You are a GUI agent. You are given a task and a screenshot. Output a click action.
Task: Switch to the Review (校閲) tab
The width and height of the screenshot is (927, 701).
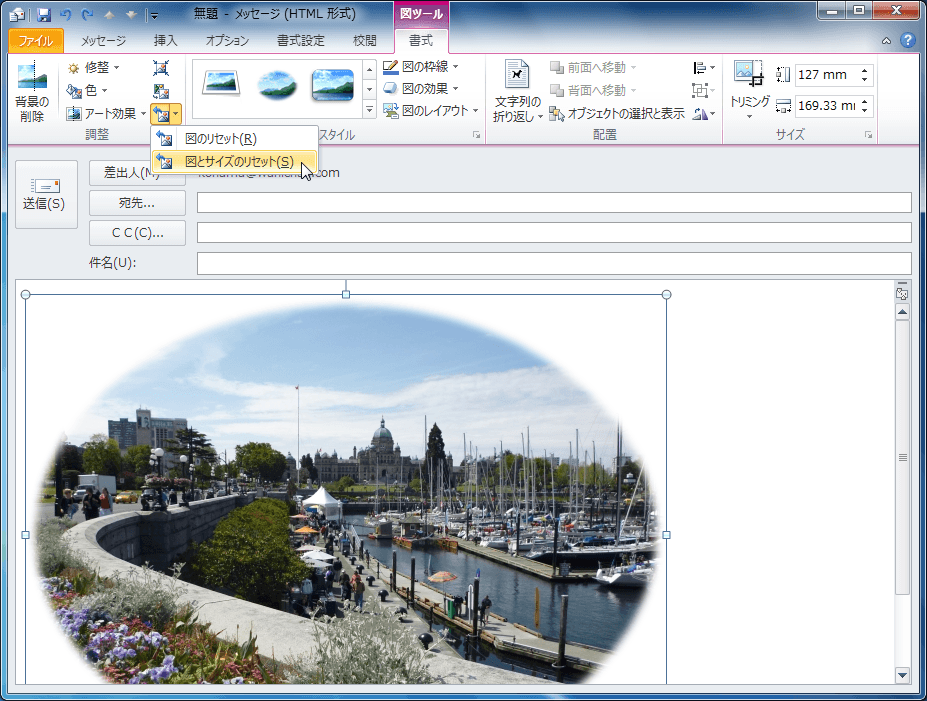364,41
